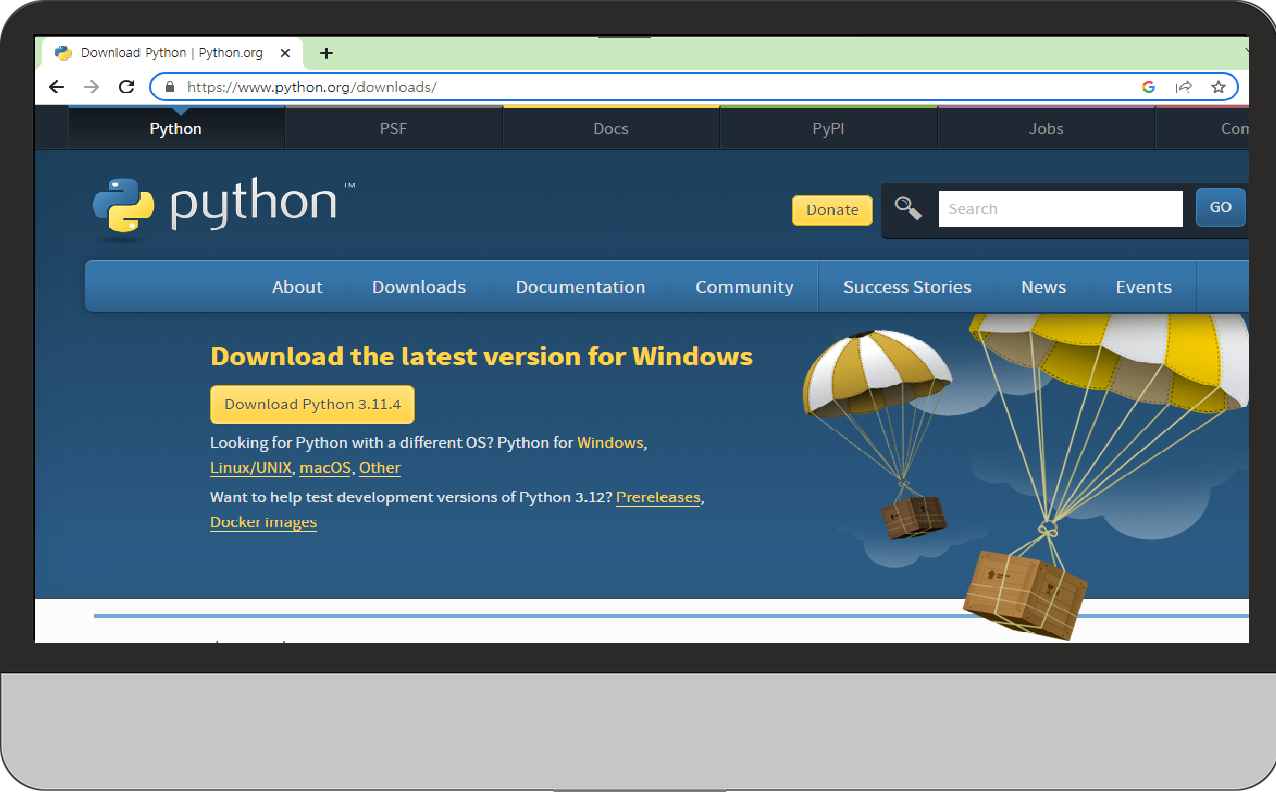Click the Prereleases link
The image size is (1276, 792).
point(658,497)
